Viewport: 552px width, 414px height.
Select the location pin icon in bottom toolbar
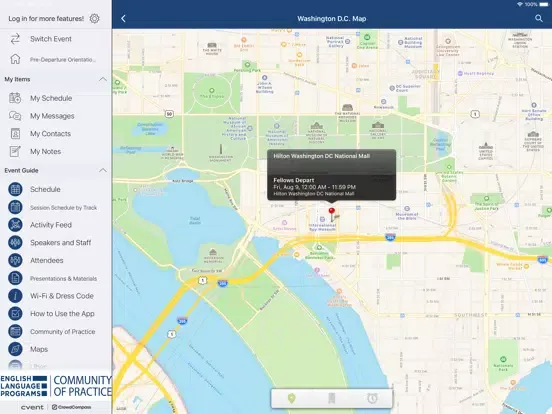point(291,399)
